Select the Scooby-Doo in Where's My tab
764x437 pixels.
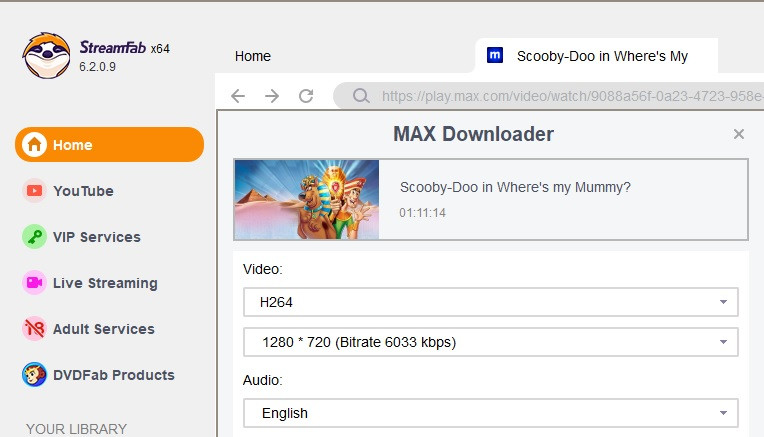point(600,56)
